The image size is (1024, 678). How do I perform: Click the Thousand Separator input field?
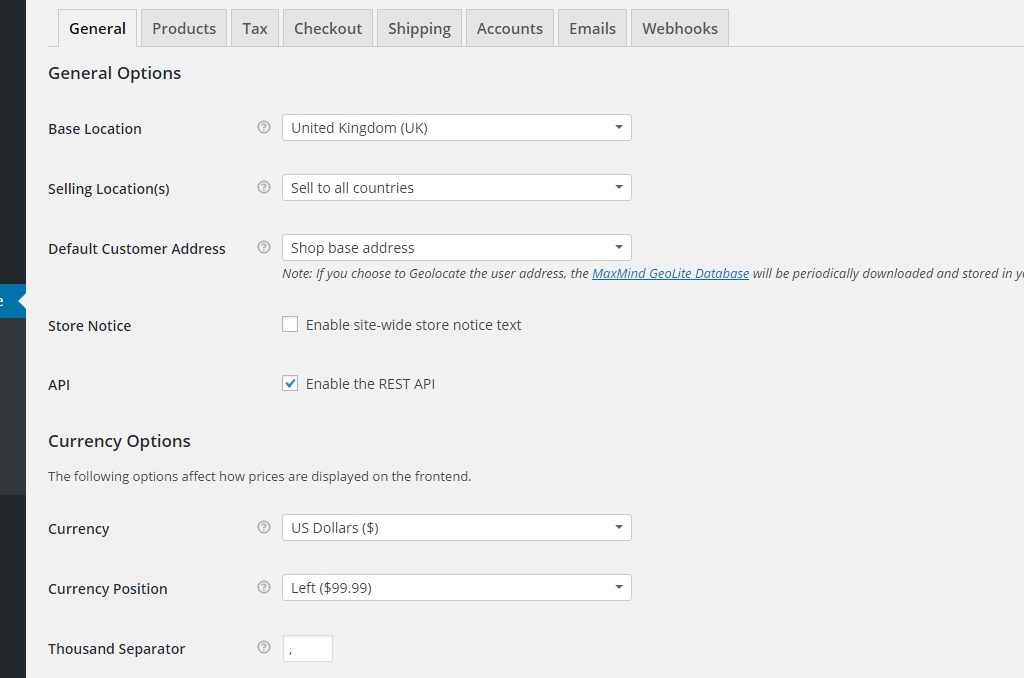pos(308,648)
